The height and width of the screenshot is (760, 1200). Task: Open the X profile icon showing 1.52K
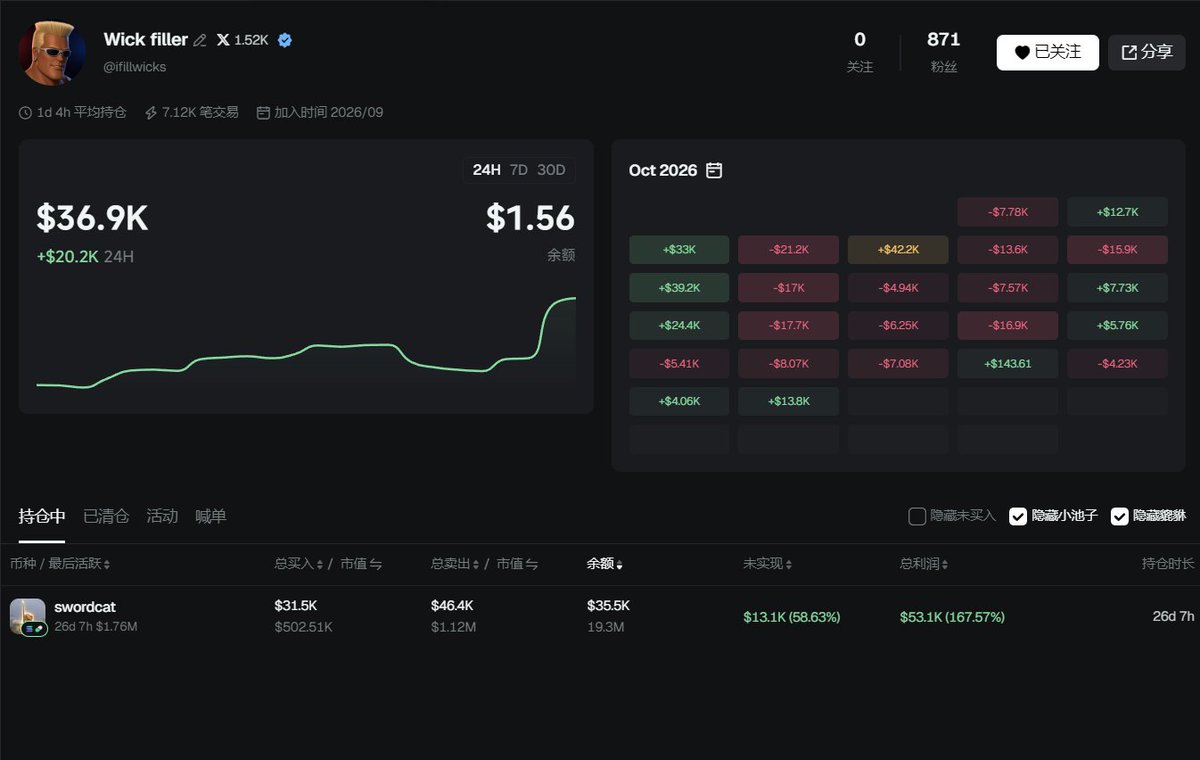point(223,40)
